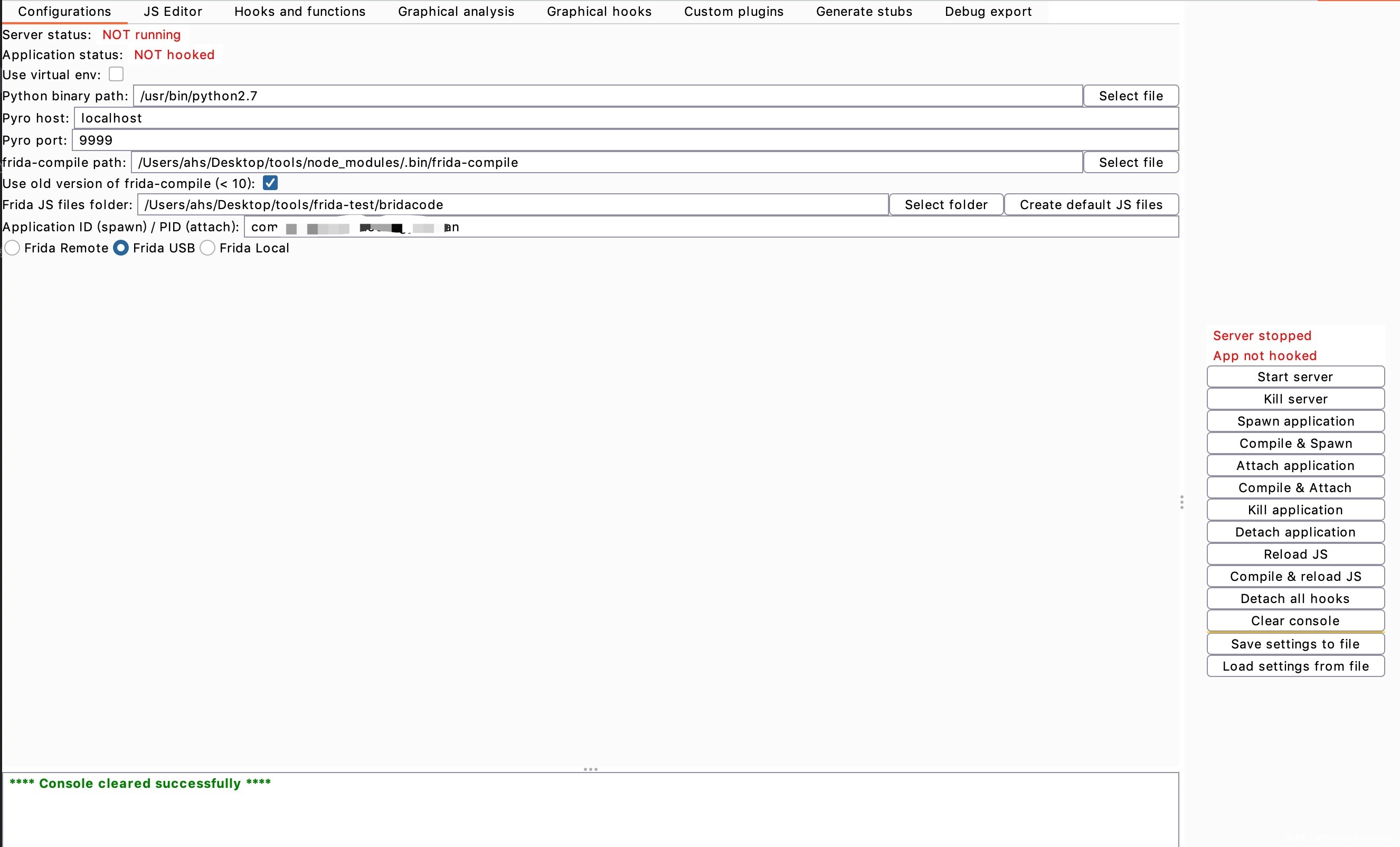The width and height of the screenshot is (1400, 847).
Task: Click Select file for Python binary path
Action: click(x=1131, y=96)
